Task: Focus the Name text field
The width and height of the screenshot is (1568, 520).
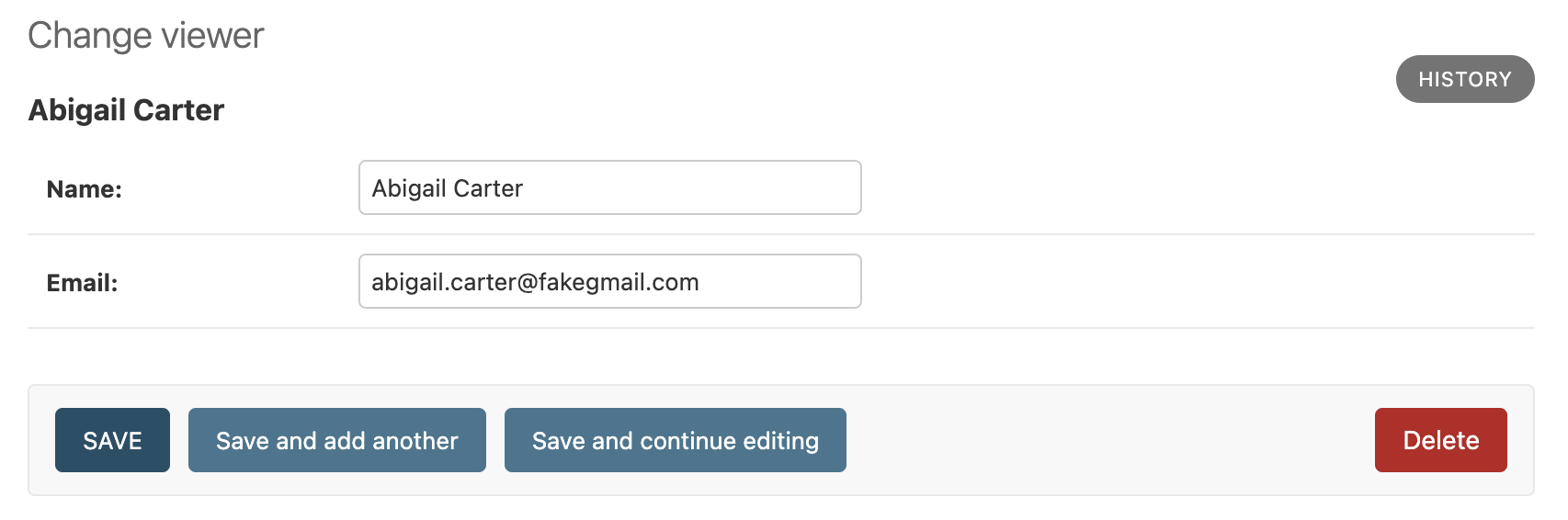Action: pos(609,187)
